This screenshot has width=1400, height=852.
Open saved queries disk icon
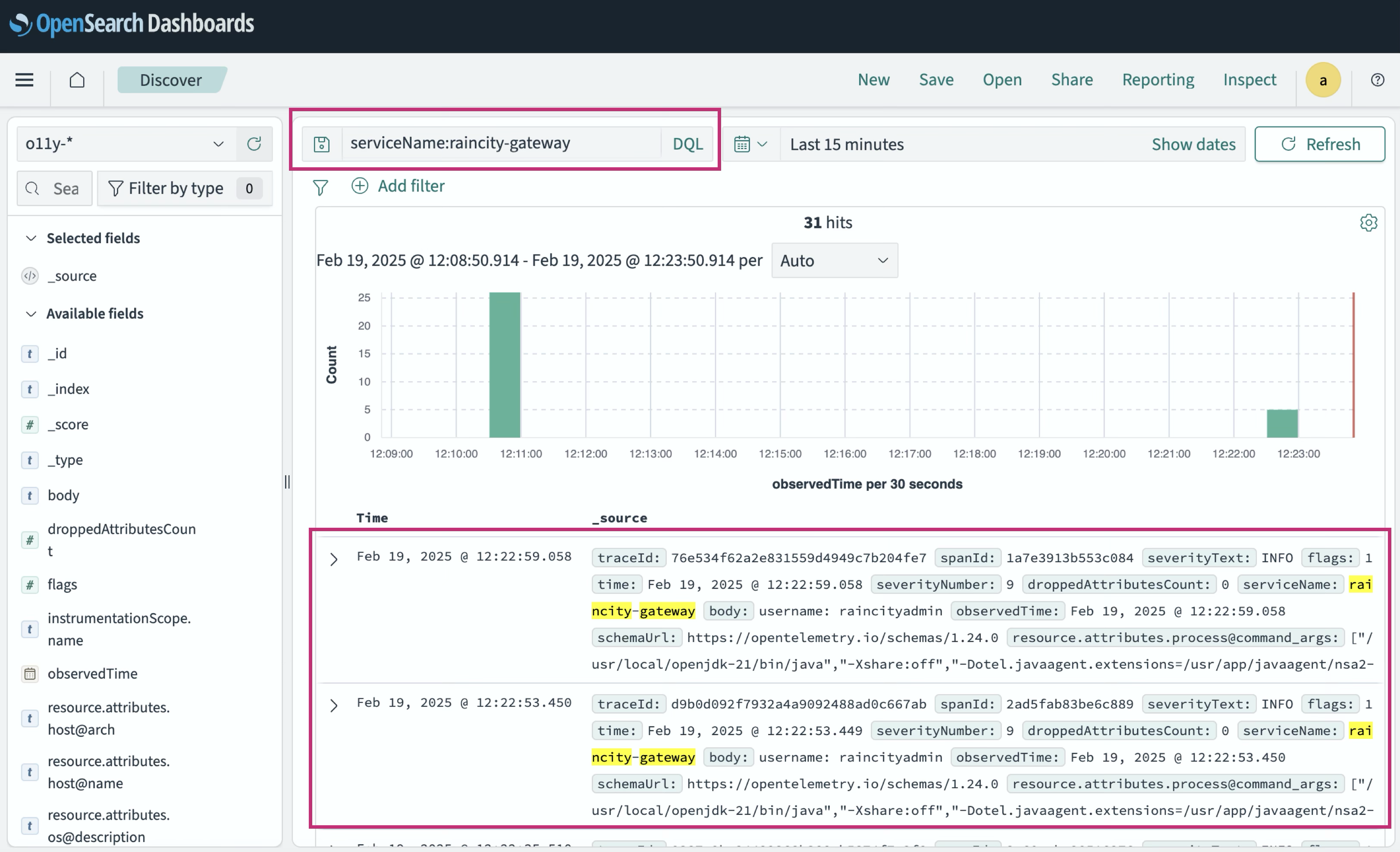click(x=322, y=144)
